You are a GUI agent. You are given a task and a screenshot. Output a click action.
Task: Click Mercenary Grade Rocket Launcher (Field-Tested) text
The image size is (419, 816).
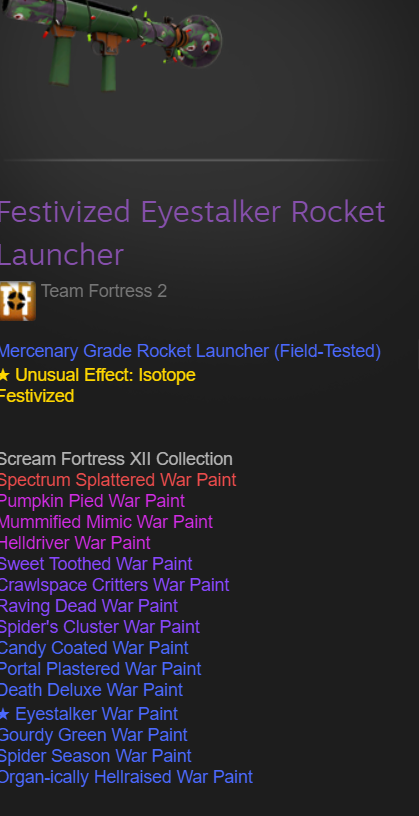pyautogui.click(x=190, y=351)
